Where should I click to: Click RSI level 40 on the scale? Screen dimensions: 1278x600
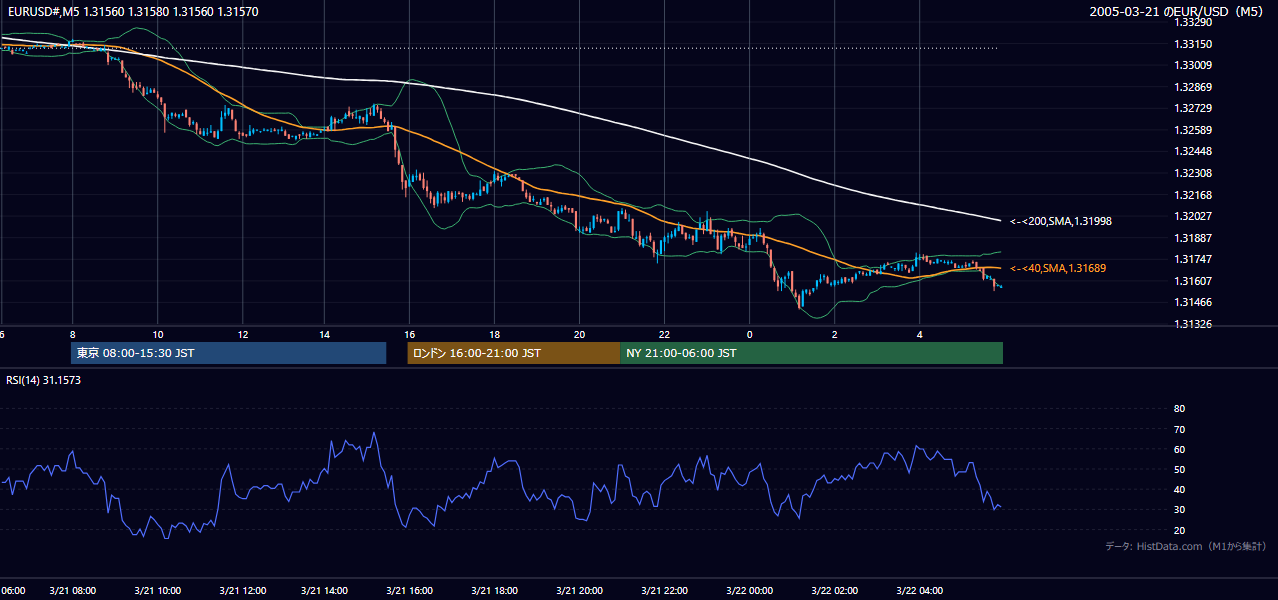tap(1179, 489)
